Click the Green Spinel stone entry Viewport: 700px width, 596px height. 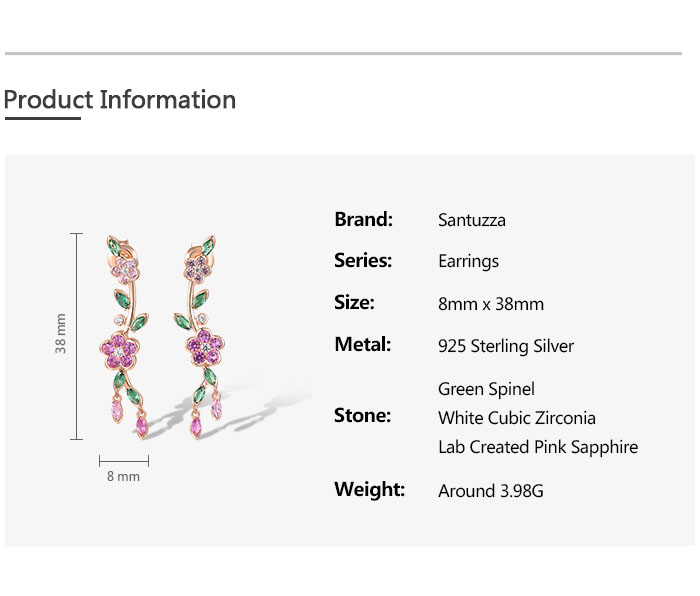486,389
